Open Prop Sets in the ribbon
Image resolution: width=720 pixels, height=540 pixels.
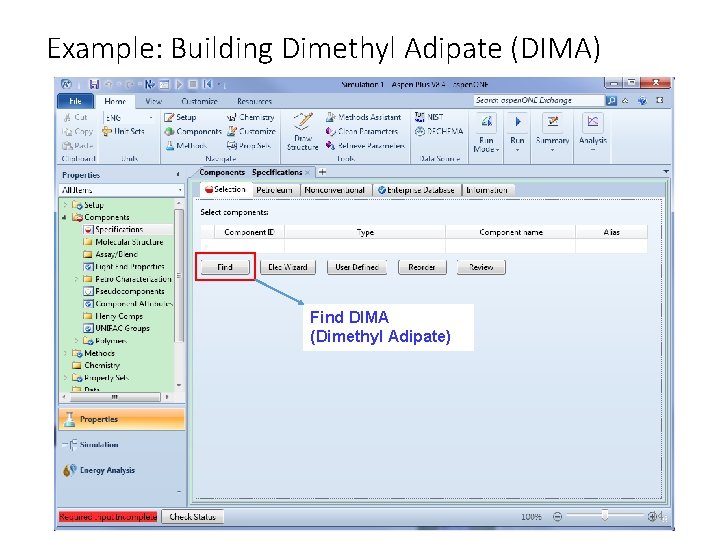point(249,146)
